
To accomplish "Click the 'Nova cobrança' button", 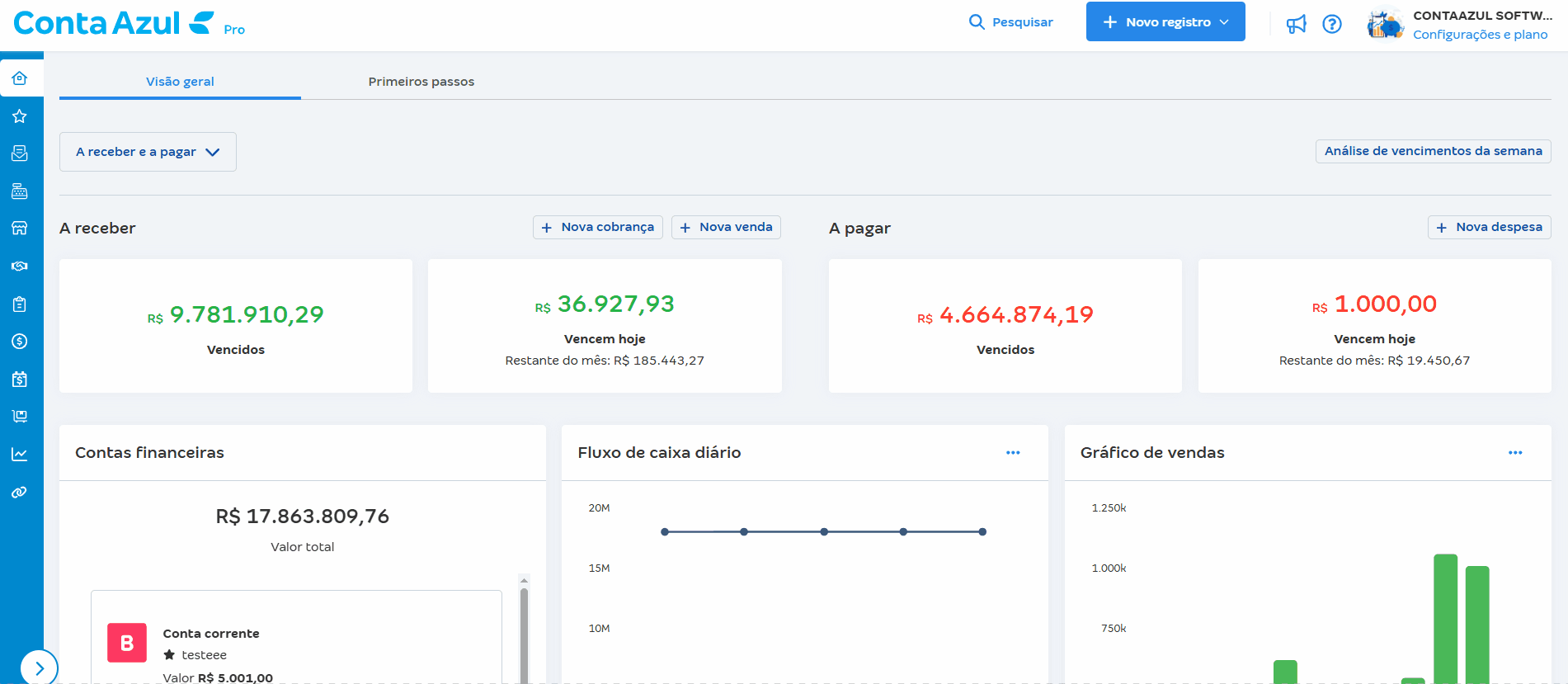I will 598,227.
